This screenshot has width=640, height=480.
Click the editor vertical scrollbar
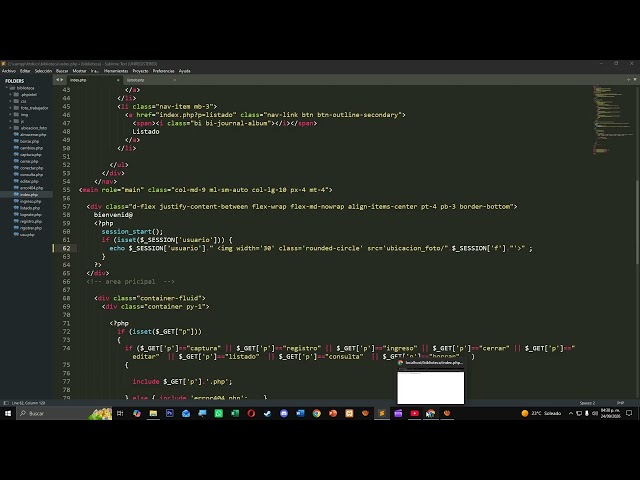637,222
